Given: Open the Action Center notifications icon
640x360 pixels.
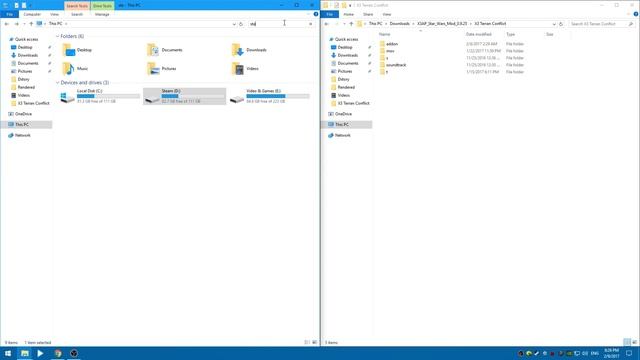Looking at the screenshot, I should coord(629,353).
